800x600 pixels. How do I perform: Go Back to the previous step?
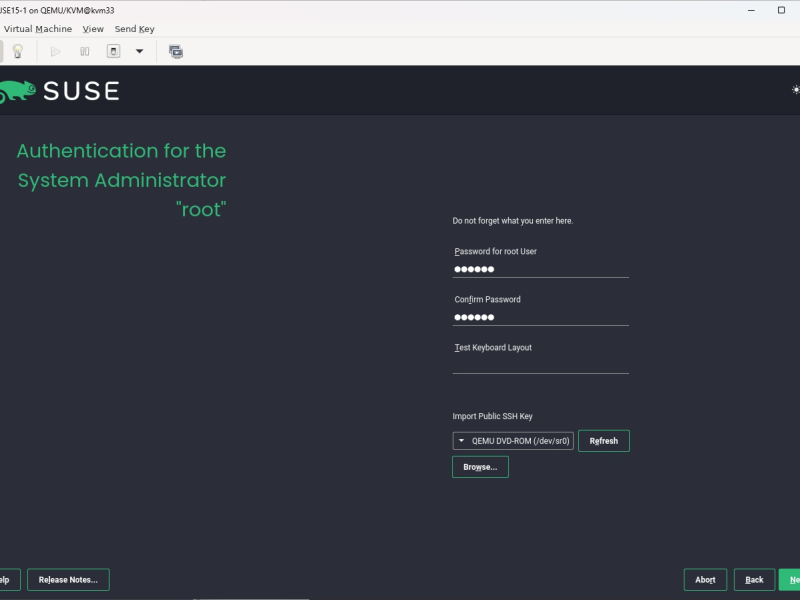click(x=754, y=580)
